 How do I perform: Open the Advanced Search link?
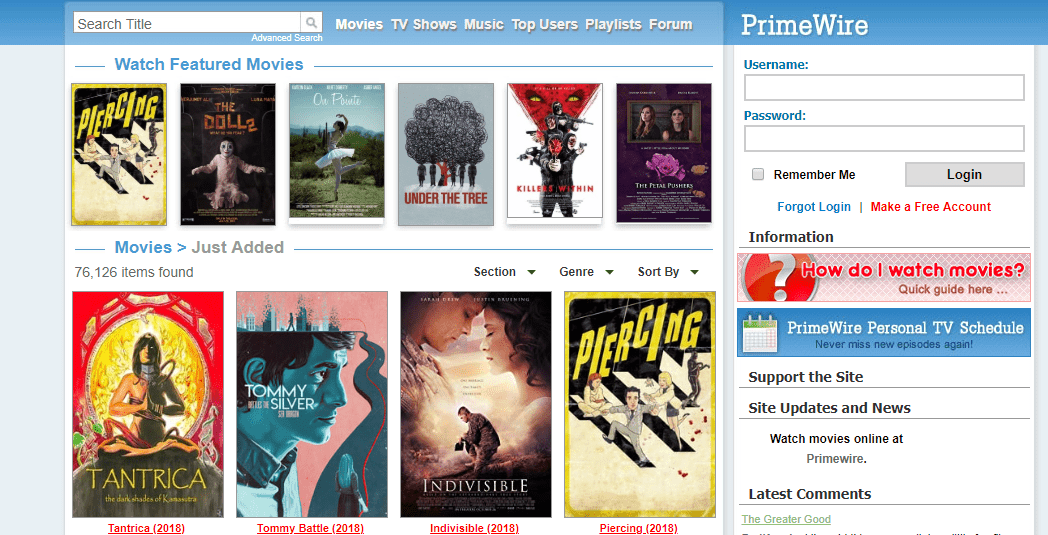[287, 38]
